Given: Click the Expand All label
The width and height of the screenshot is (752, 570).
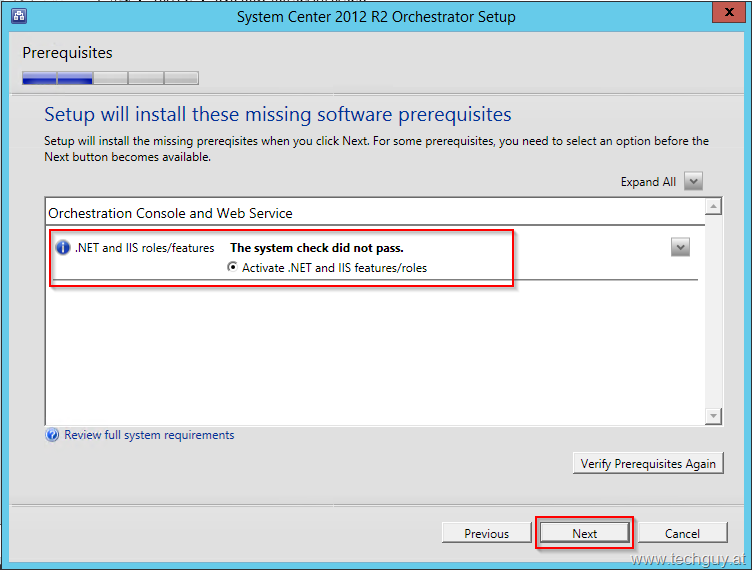Looking at the screenshot, I should pyautogui.click(x=648, y=182).
